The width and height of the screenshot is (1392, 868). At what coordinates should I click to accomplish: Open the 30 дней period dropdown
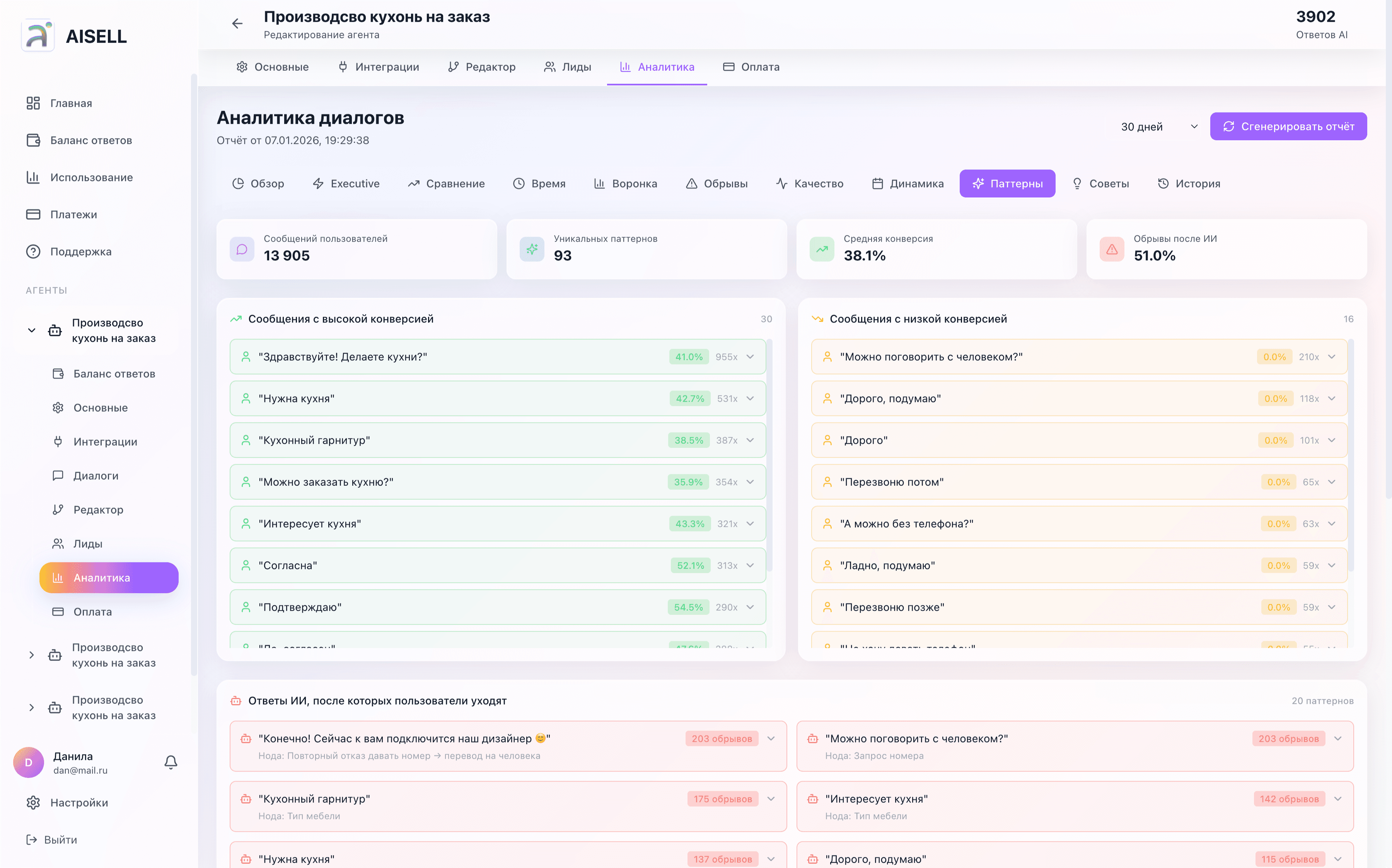[x=1158, y=126]
